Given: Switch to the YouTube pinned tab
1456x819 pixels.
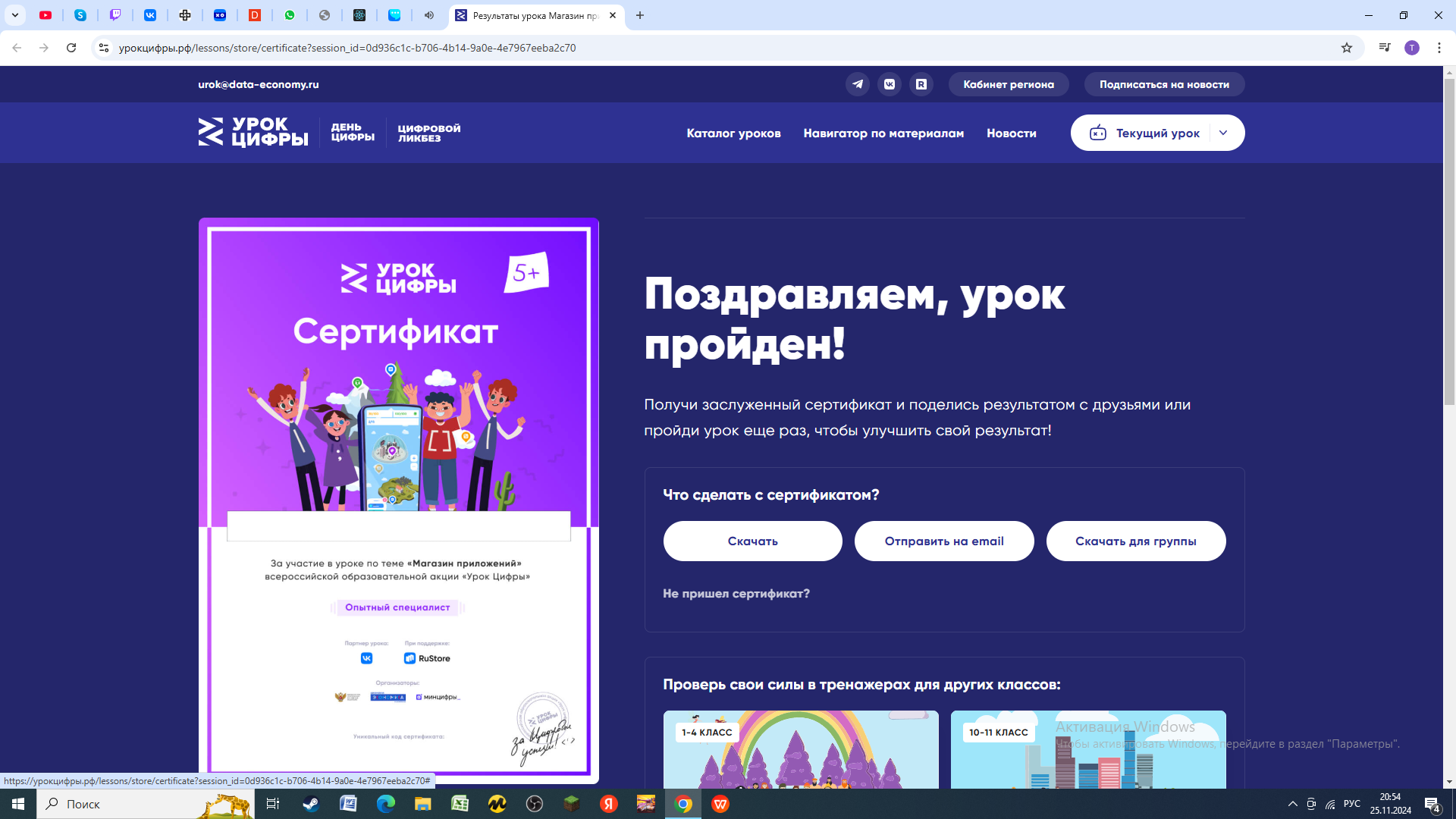Looking at the screenshot, I should pyautogui.click(x=45, y=15).
